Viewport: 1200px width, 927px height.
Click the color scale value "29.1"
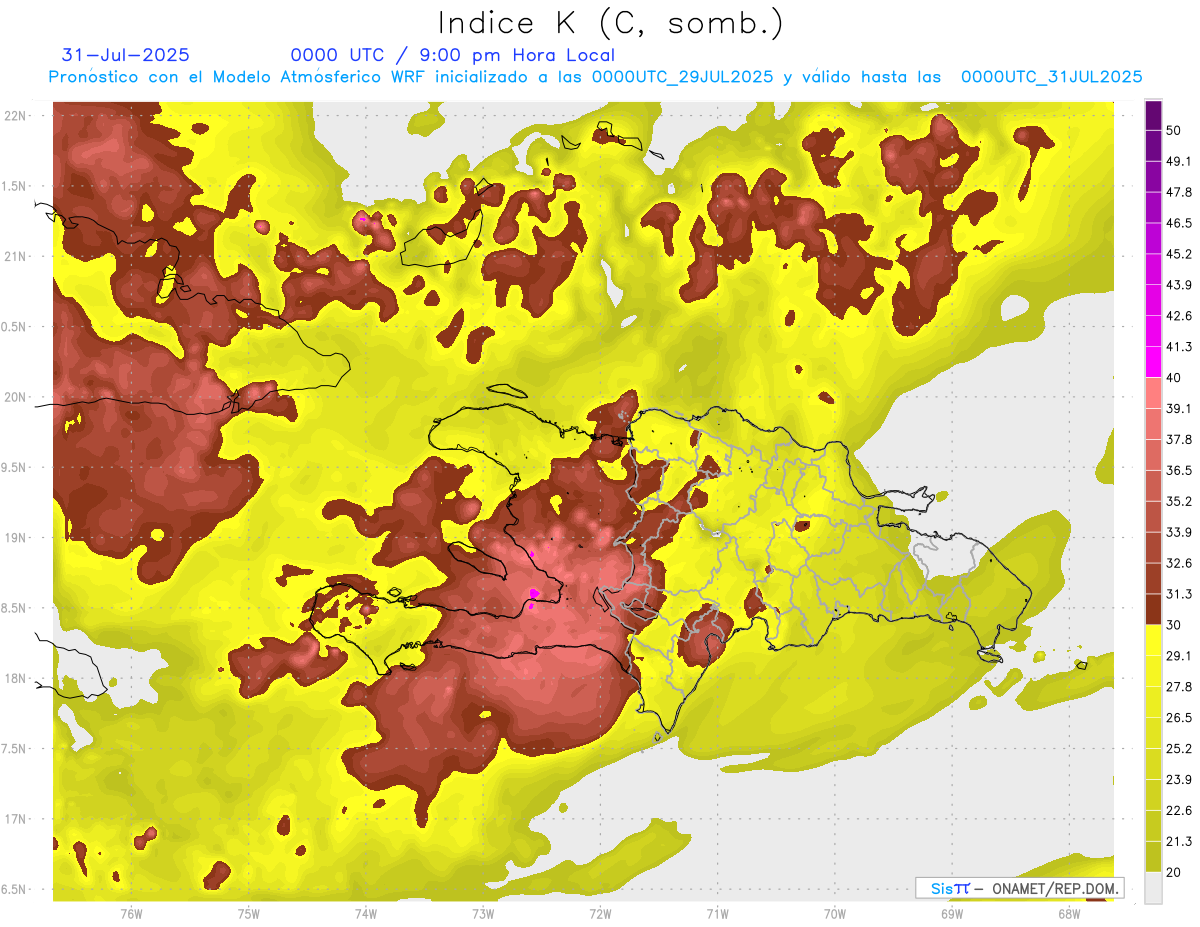coord(1178,656)
